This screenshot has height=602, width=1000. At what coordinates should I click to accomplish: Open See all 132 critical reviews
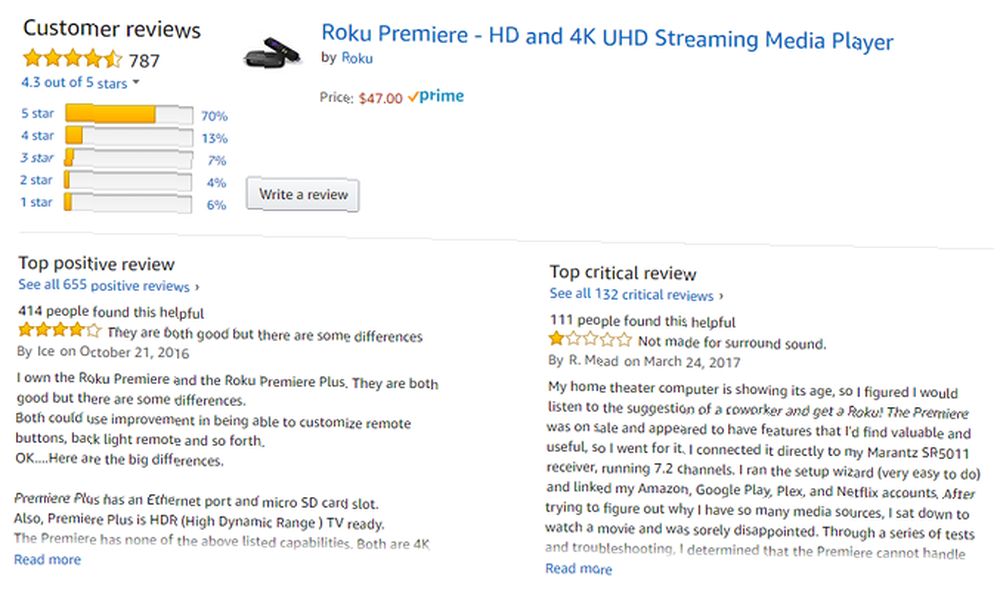click(x=636, y=295)
